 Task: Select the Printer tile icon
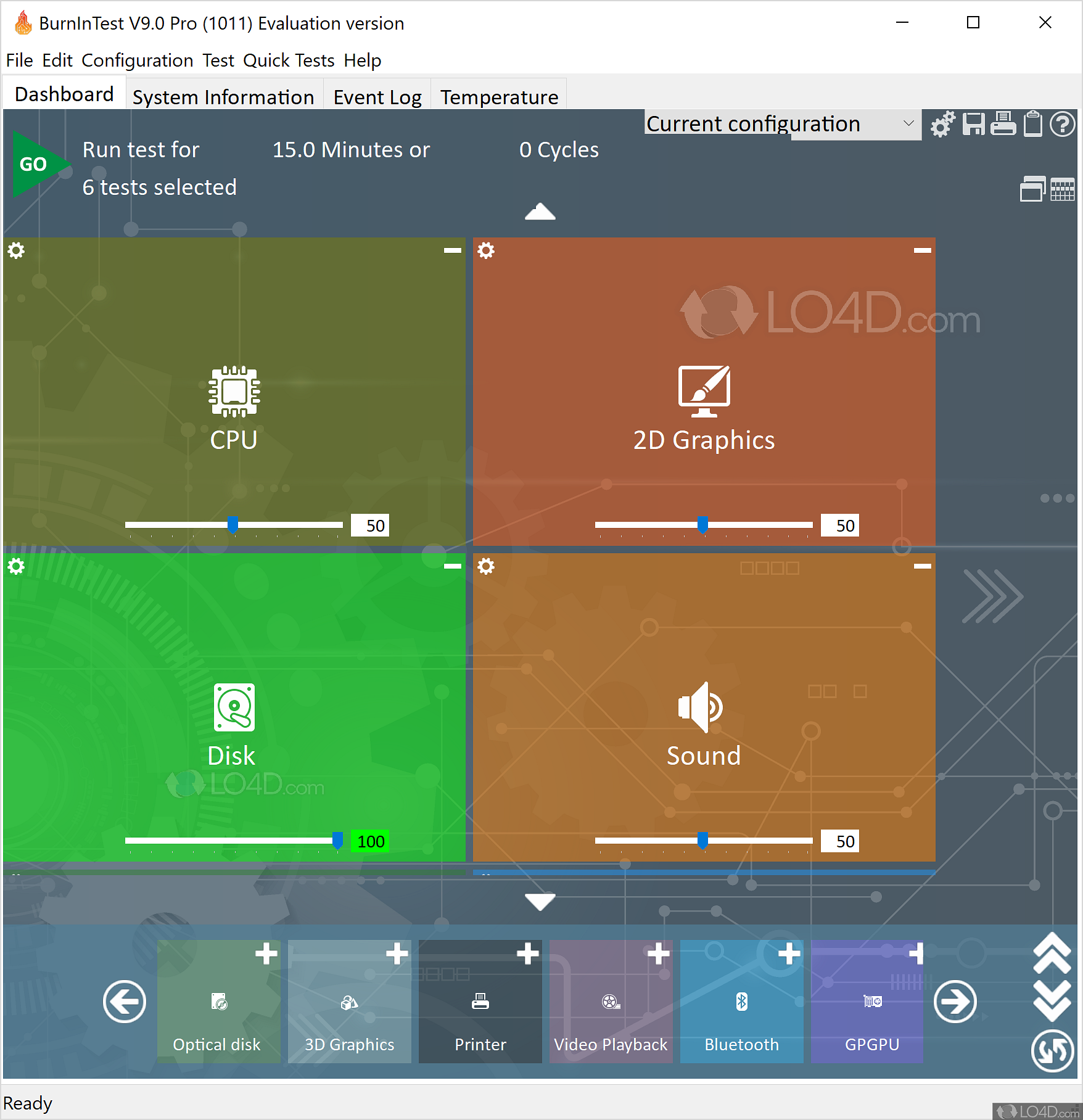(x=480, y=1002)
